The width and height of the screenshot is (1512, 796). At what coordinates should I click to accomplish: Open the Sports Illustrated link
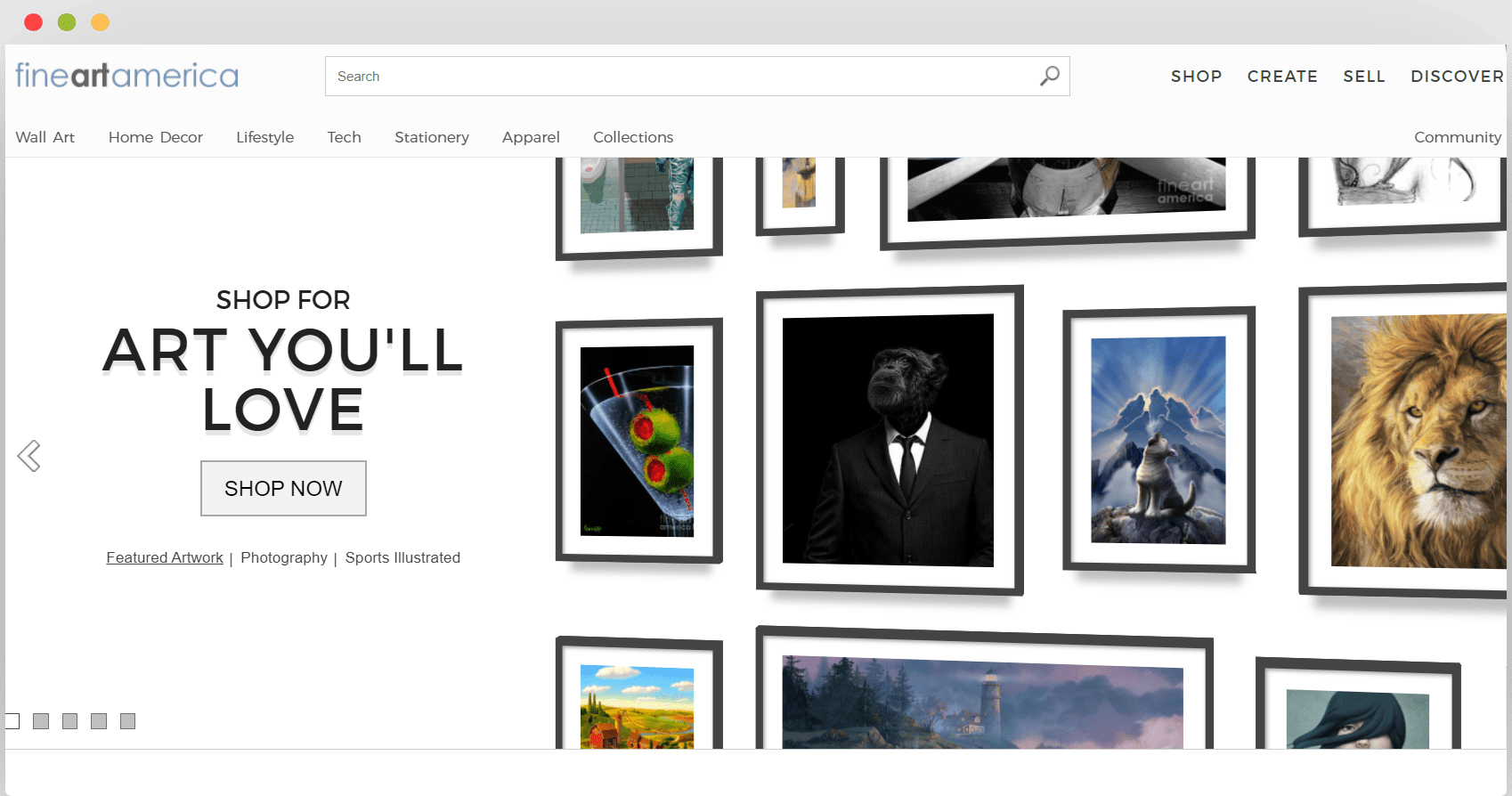coord(402,557)
